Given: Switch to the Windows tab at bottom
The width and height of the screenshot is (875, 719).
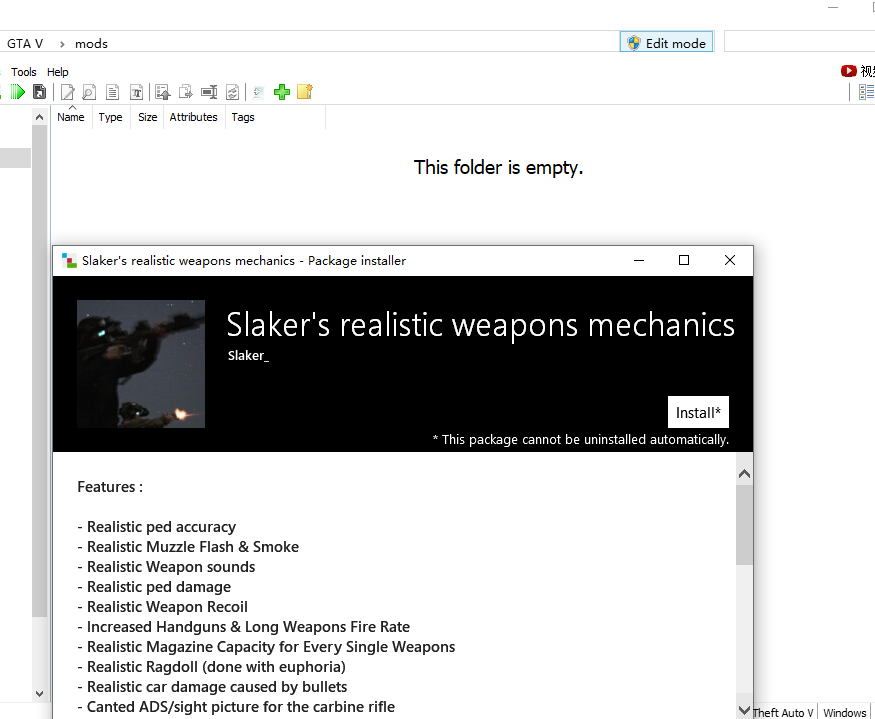Looking at the screenshot, I should click(844, 713).
